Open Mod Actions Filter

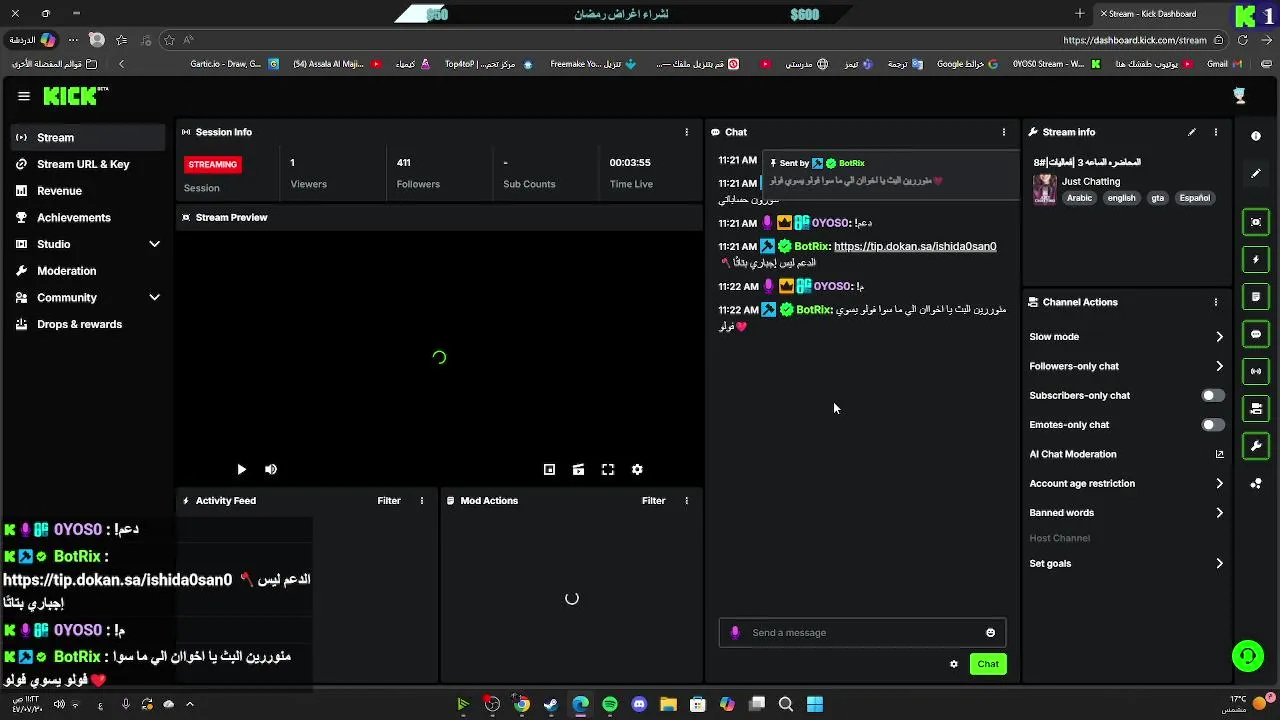coord(654,501)
